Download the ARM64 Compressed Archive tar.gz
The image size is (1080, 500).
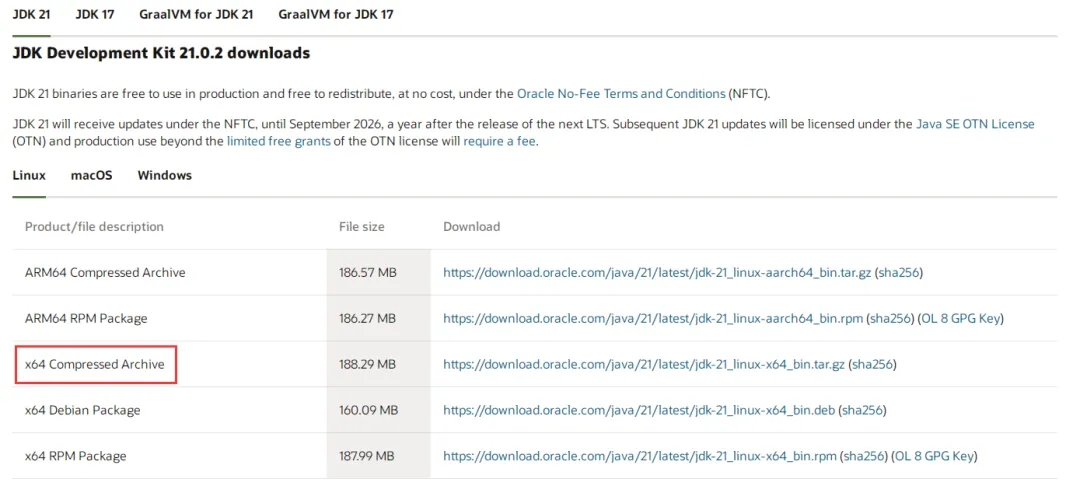657,272
